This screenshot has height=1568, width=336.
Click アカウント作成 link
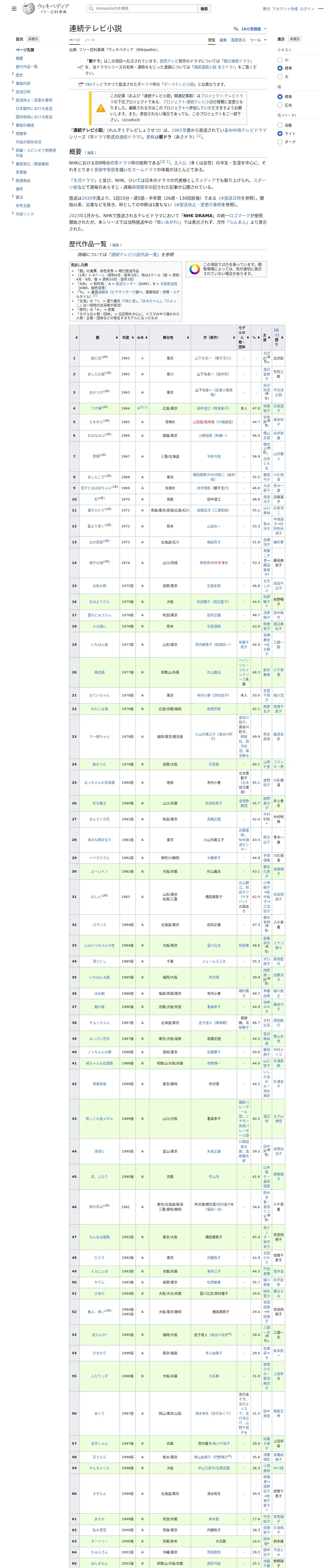(x=285, y=9)
